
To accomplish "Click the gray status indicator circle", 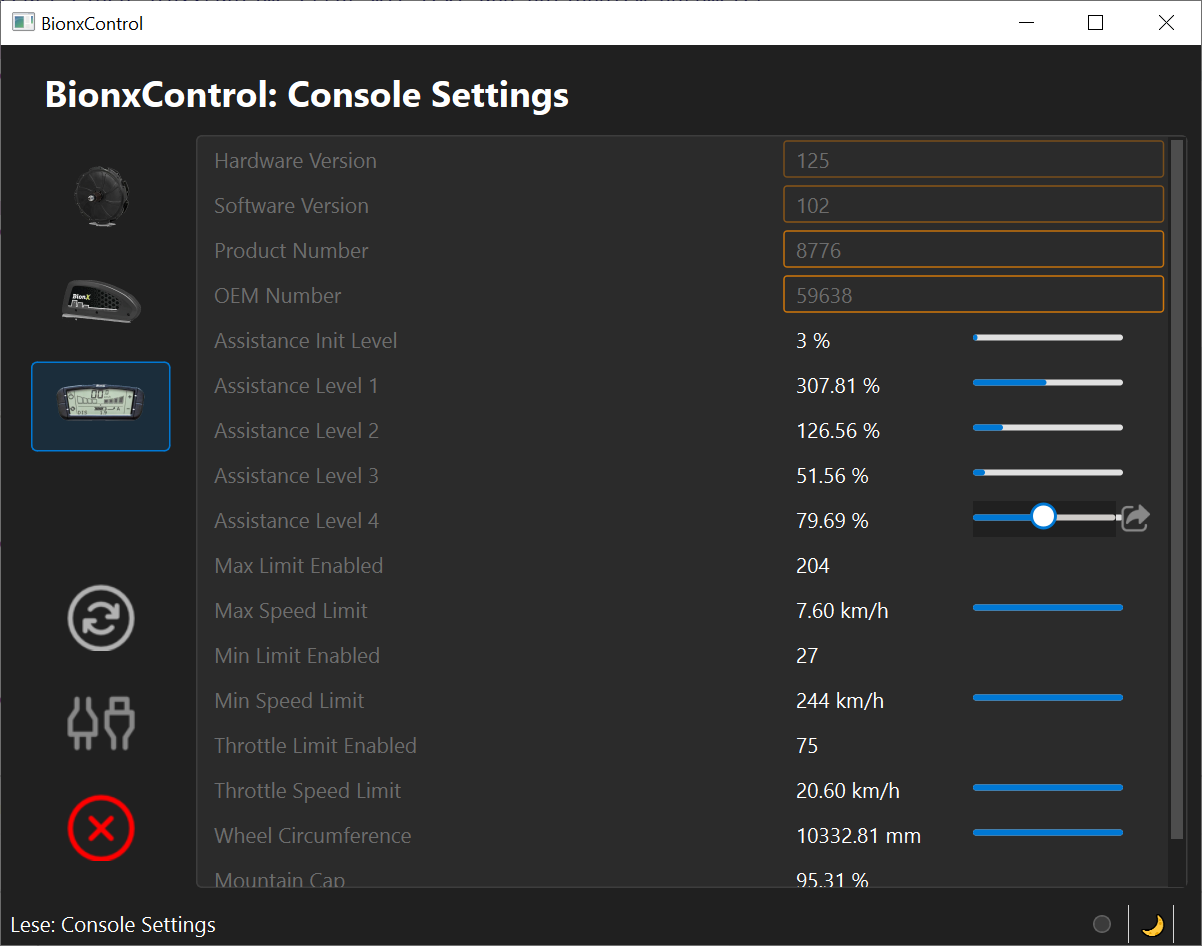I will click(1102, 925).
